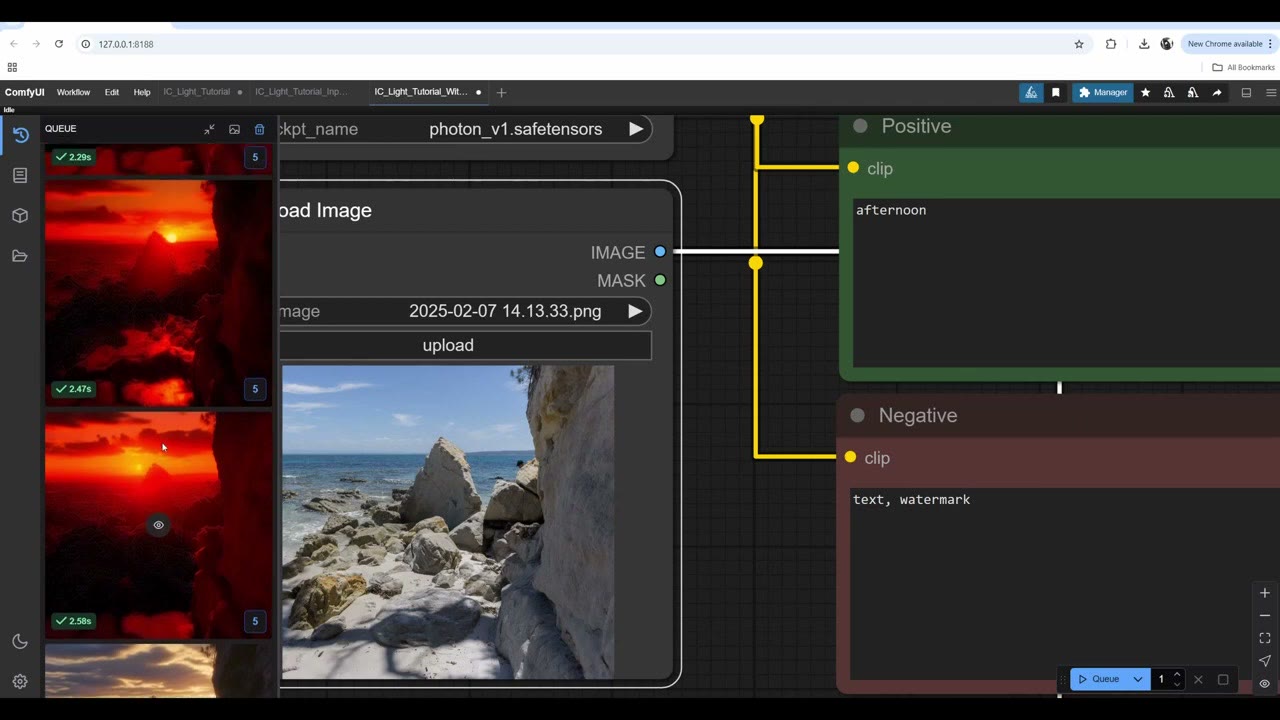The image size is (1280, 720).
Task: Click the share arrow icon in top bar
Action: coord(1217,92)
